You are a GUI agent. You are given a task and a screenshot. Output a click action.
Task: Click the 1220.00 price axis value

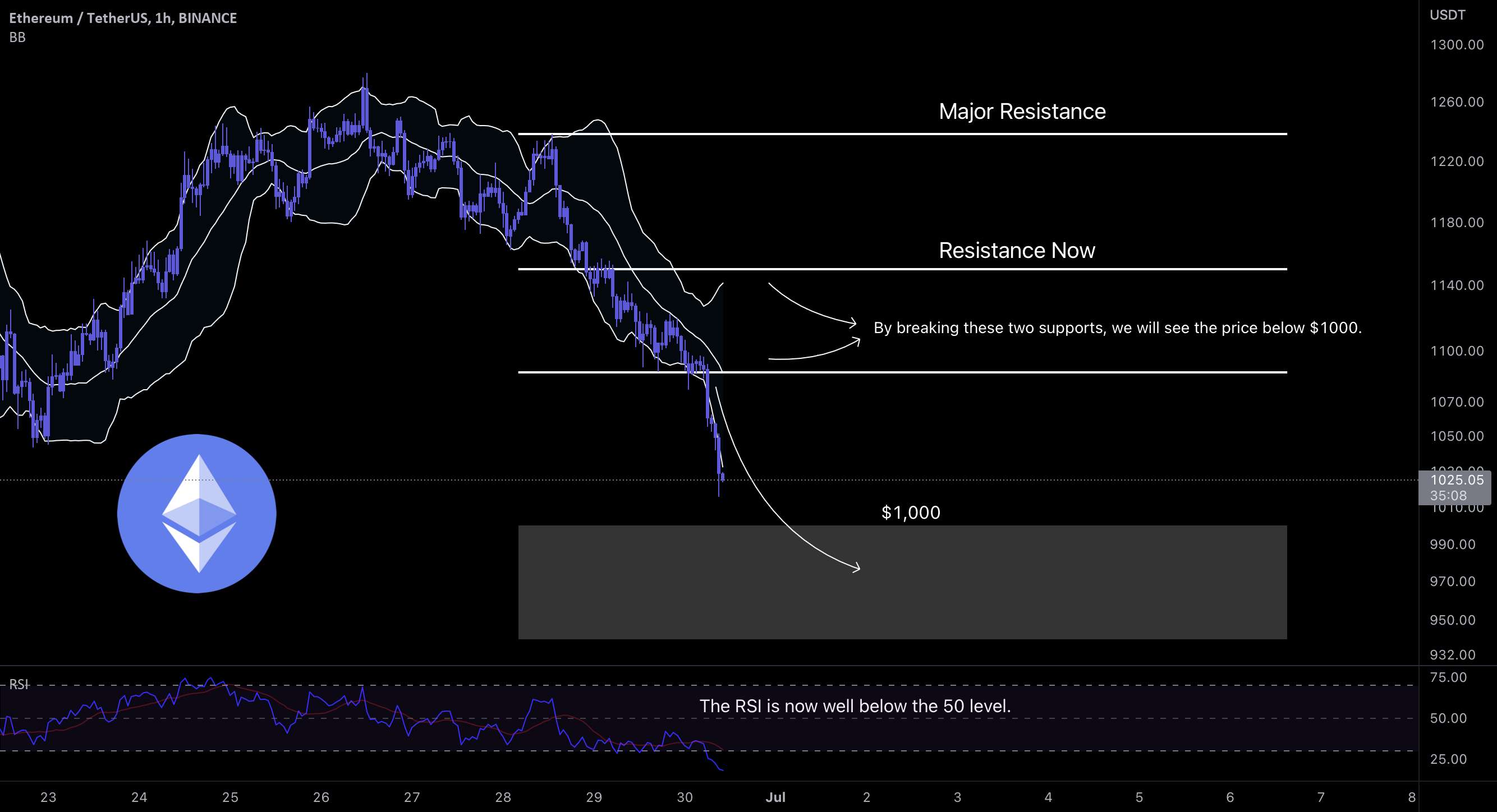click(x=1457, y=161)
